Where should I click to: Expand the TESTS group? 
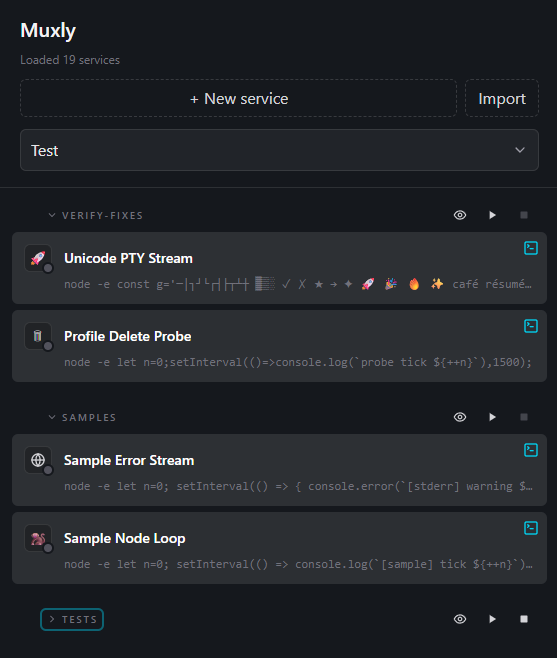(72, 619)
